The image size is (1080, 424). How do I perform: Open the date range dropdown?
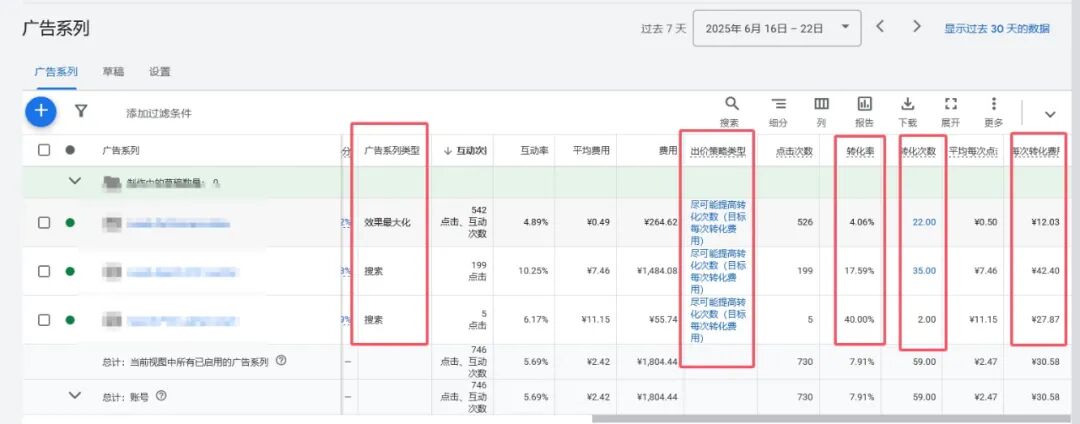(x=776, y=28)
